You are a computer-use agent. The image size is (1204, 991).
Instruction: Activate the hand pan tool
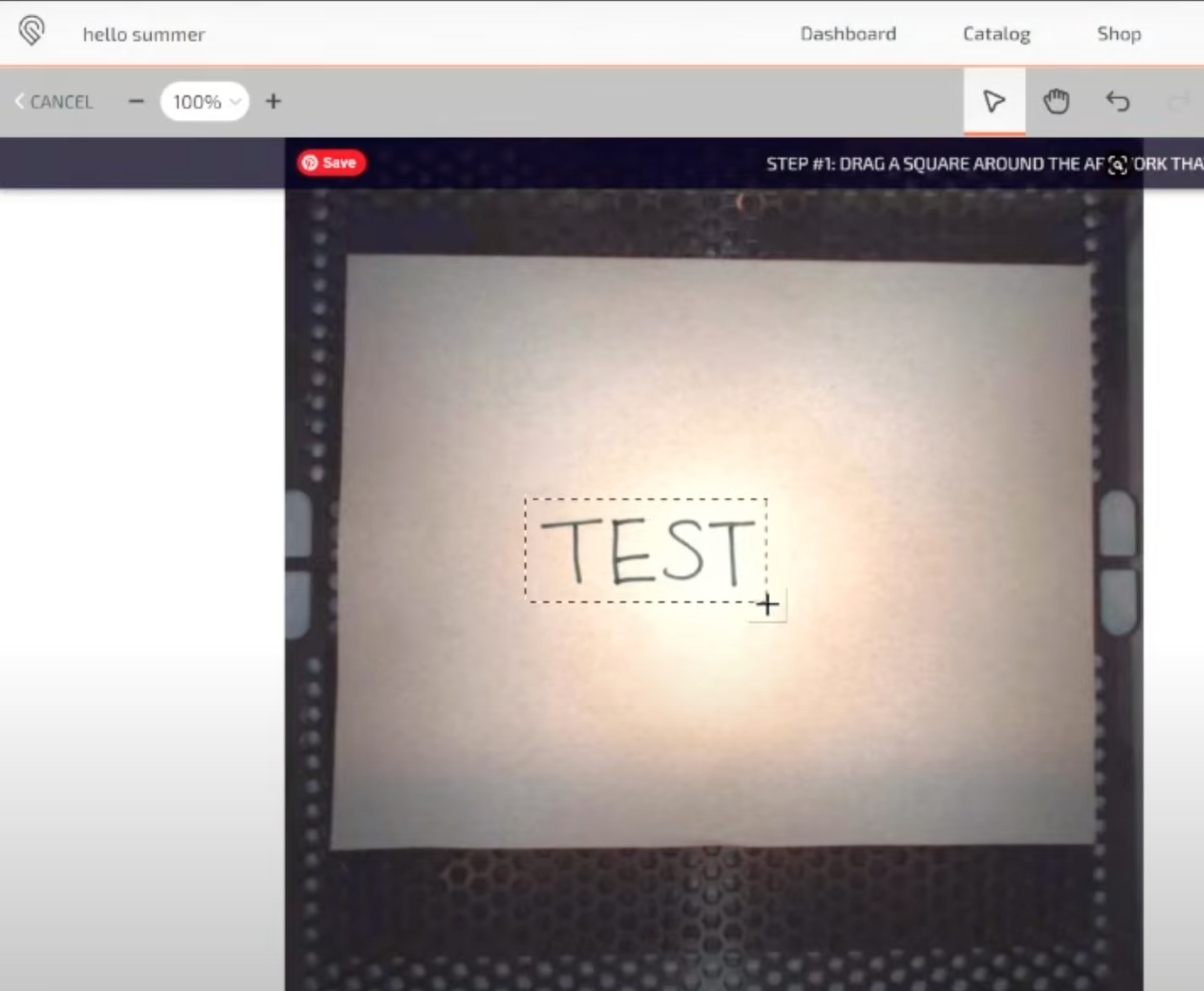(x=1056, y=101)
